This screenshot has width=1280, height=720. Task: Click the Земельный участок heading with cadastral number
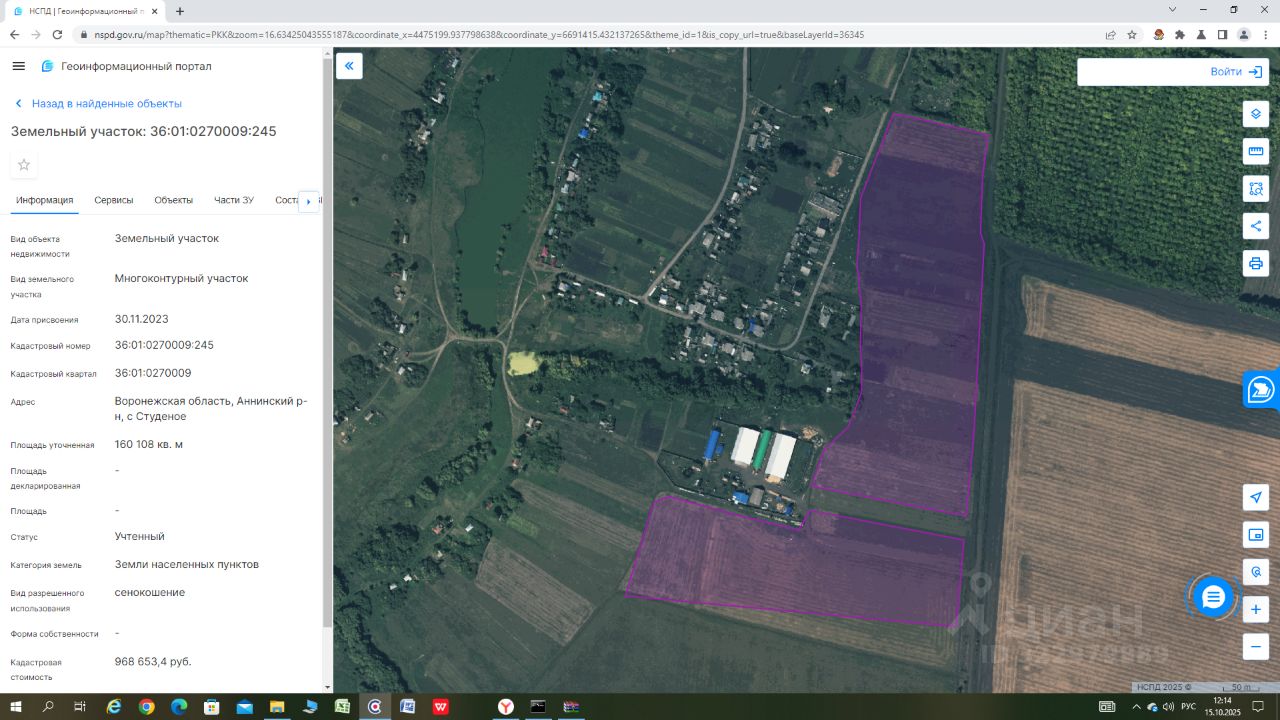(144, 131)
